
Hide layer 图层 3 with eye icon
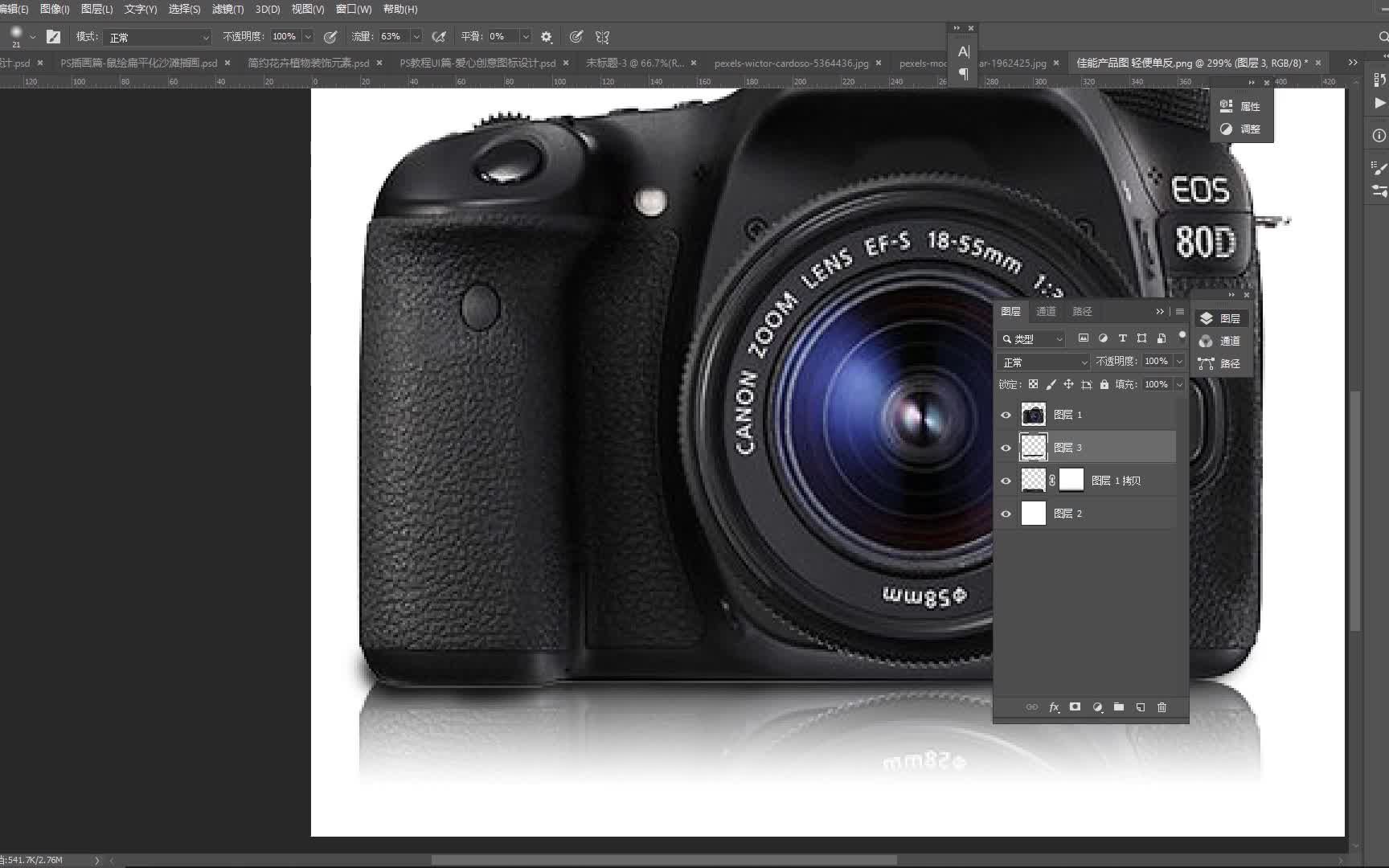click(x=1006, y=448)
